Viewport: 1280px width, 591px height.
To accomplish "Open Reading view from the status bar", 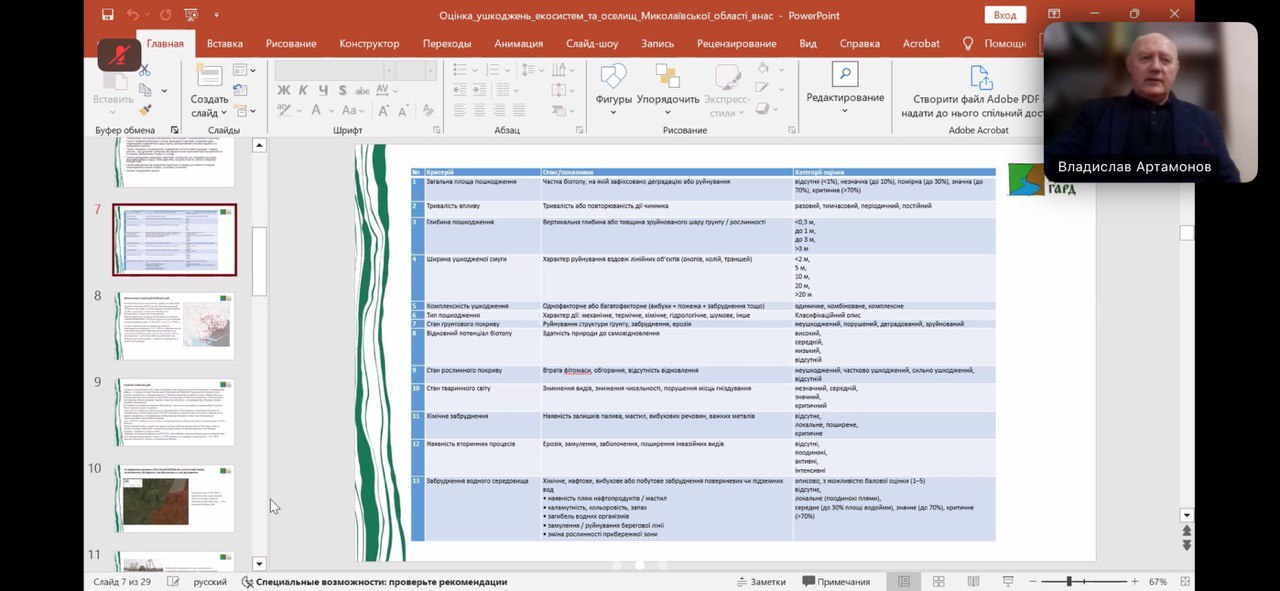I will 973,581.
